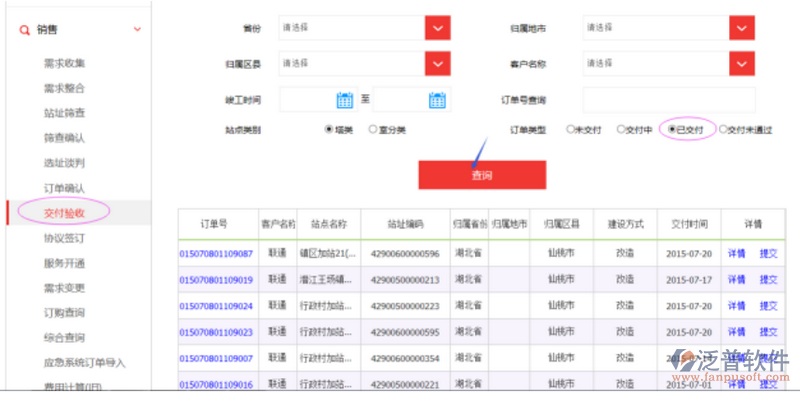Click 提交 for order 015070801109019

point(768,280)
